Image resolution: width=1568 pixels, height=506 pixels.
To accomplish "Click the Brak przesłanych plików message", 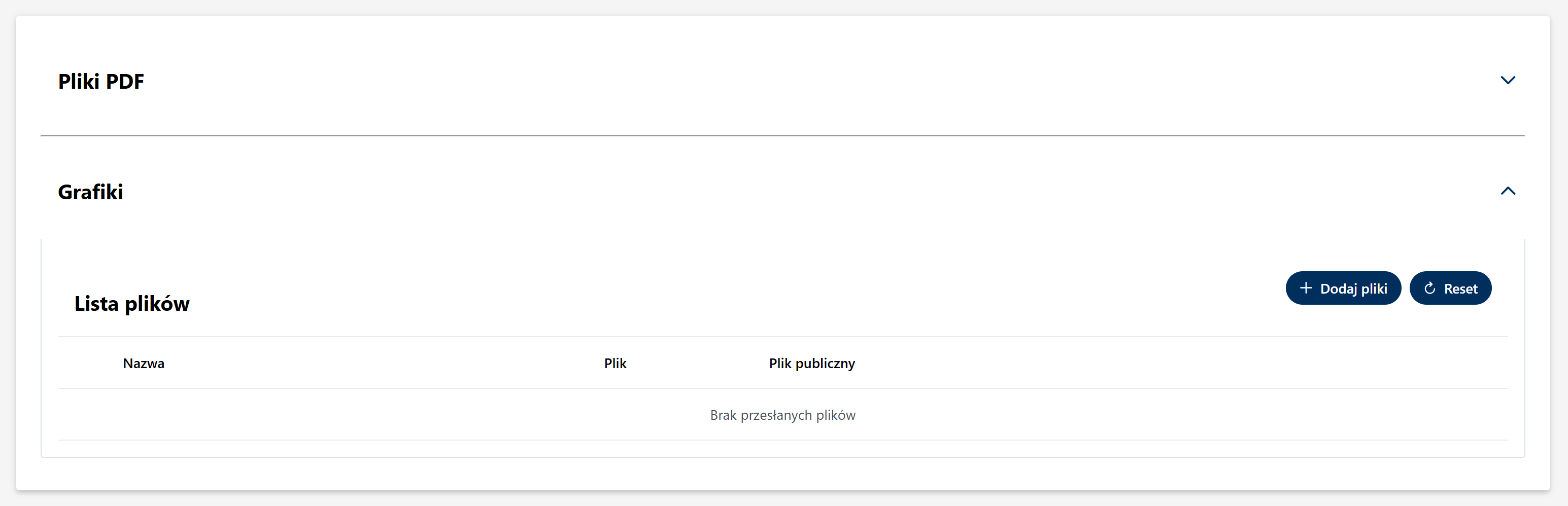I will click(782, 415).
